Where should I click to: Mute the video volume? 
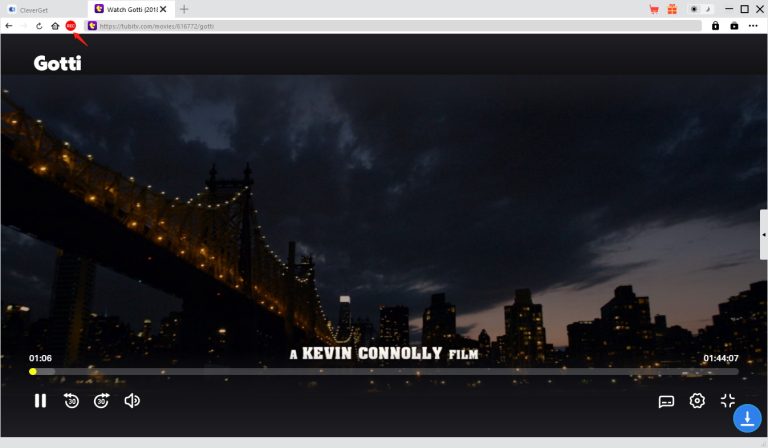point(132,401)
